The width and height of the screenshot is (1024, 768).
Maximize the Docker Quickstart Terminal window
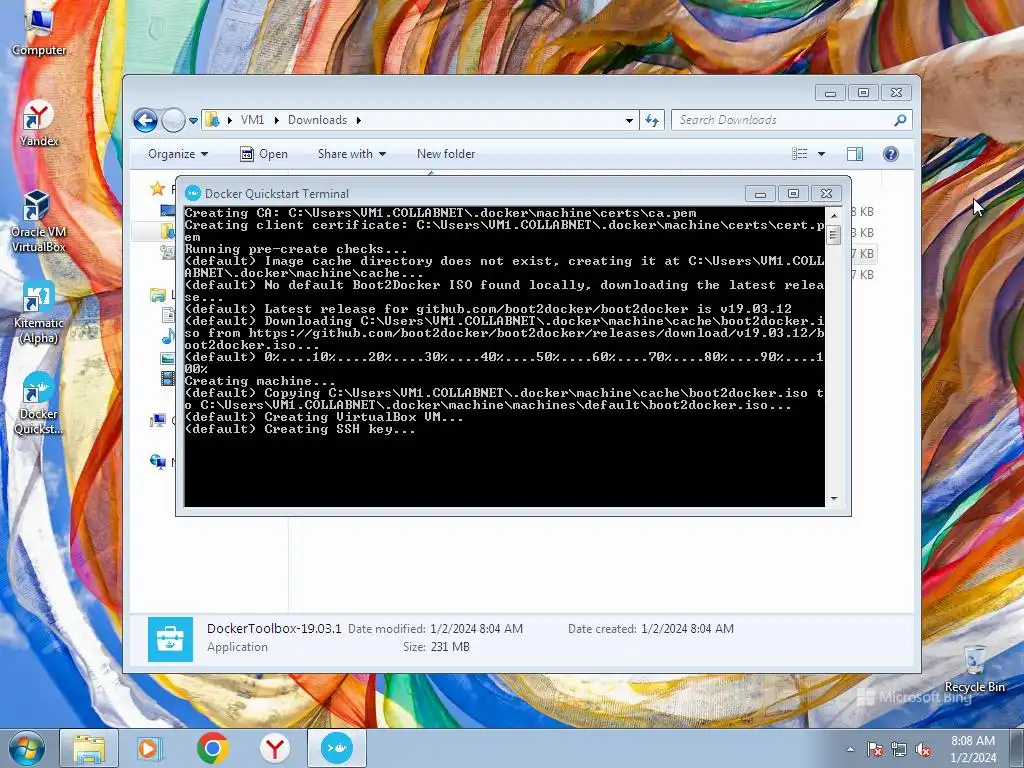coord(793,193)
